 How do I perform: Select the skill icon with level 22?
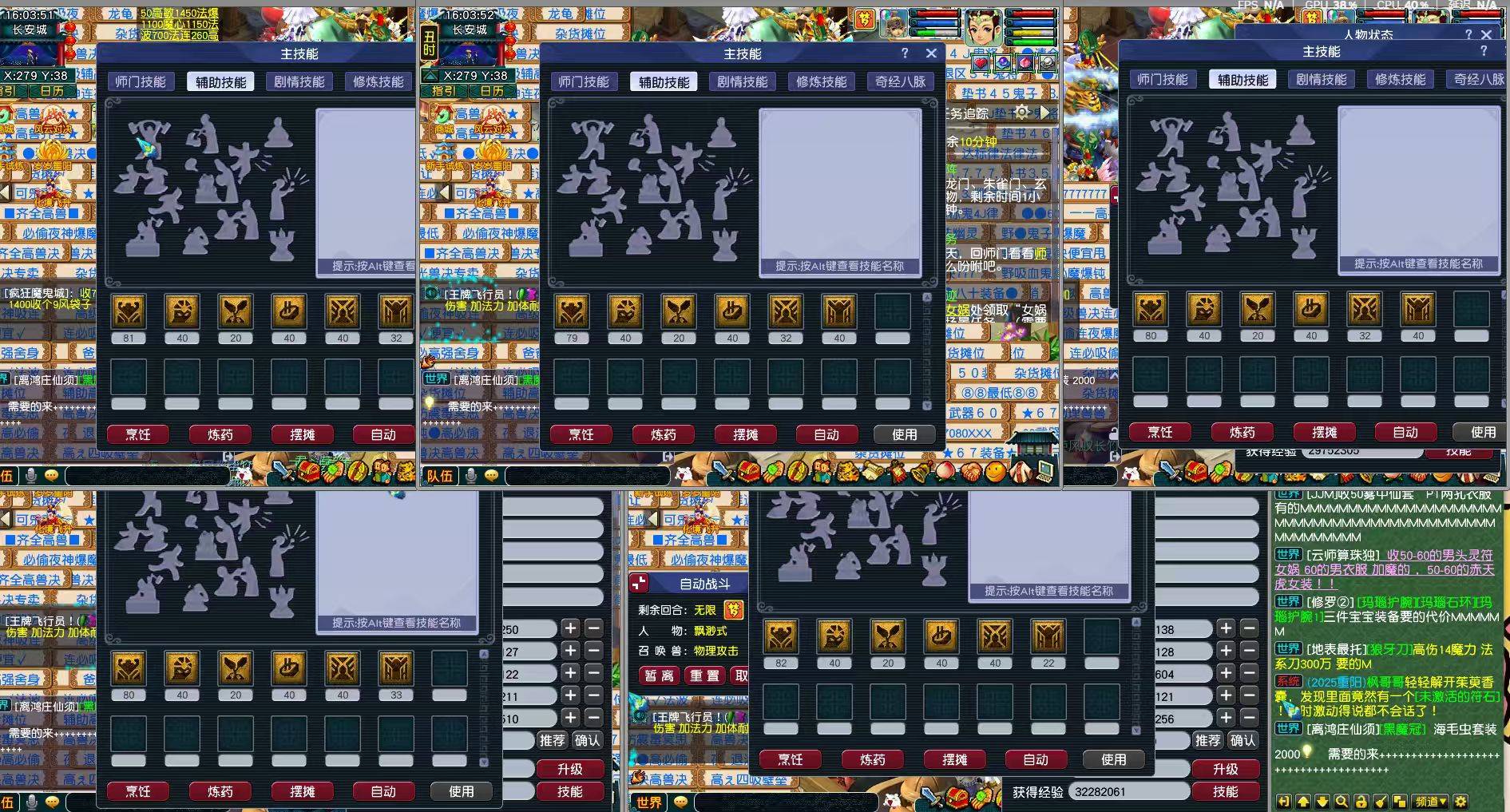pos(1048,636)
